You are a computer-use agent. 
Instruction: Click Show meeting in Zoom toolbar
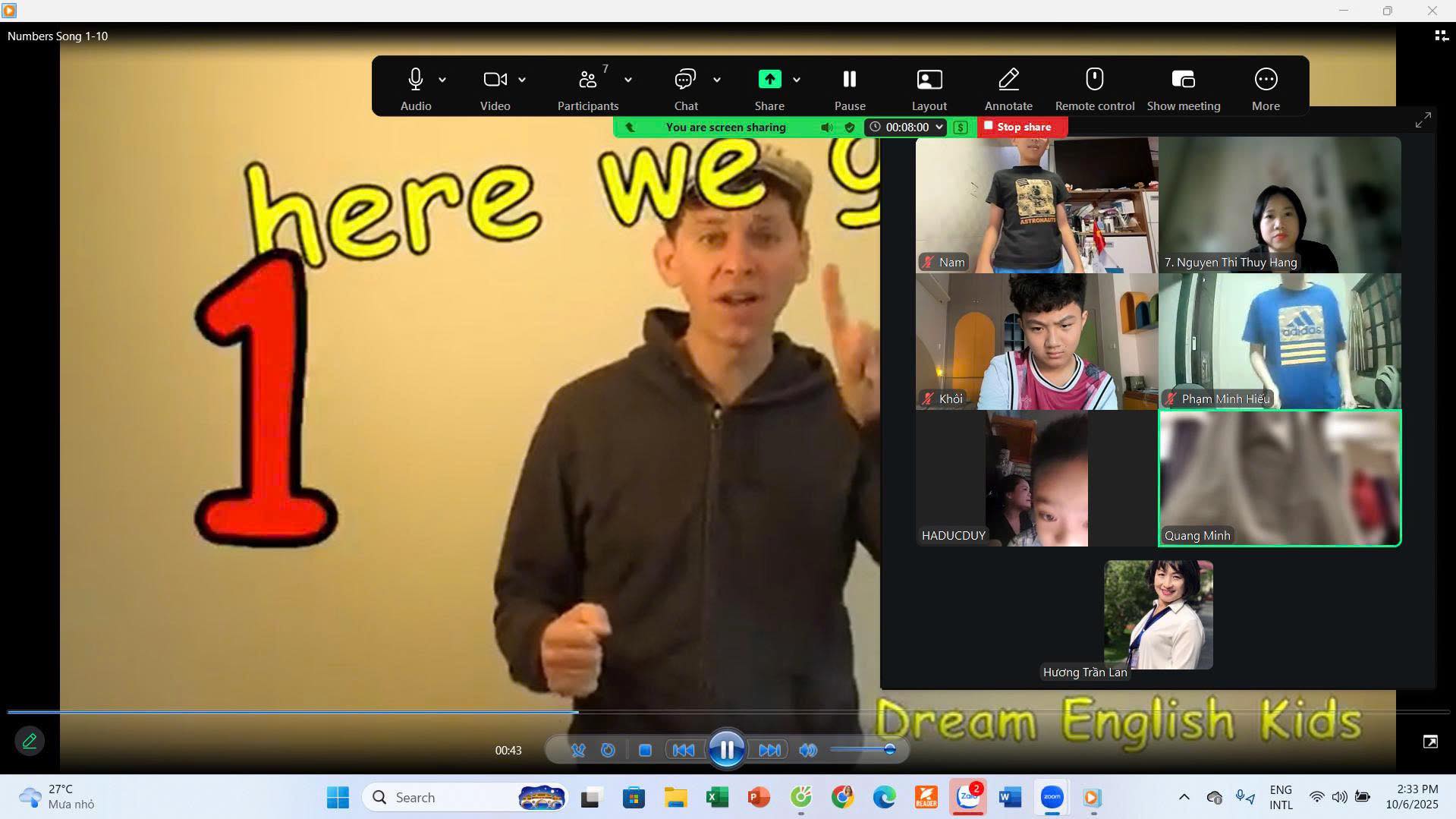(x=1183, y=87)
